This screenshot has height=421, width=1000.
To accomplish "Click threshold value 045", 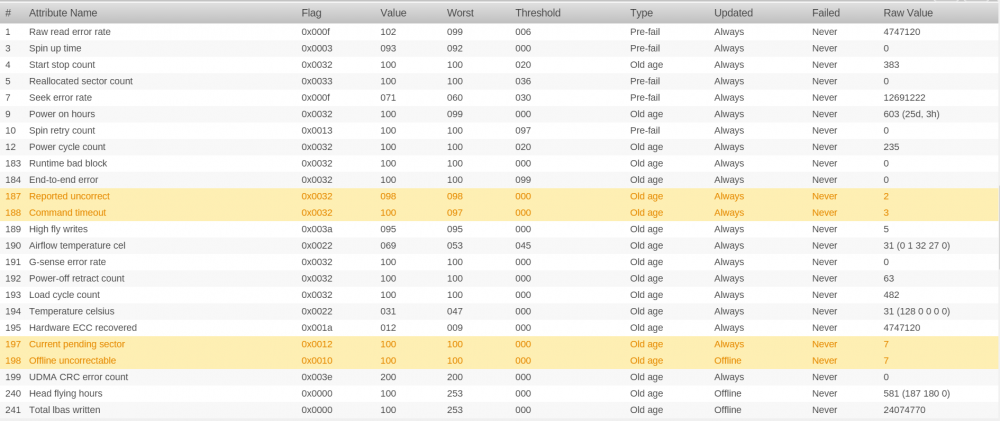I will [x=523, y=246].
